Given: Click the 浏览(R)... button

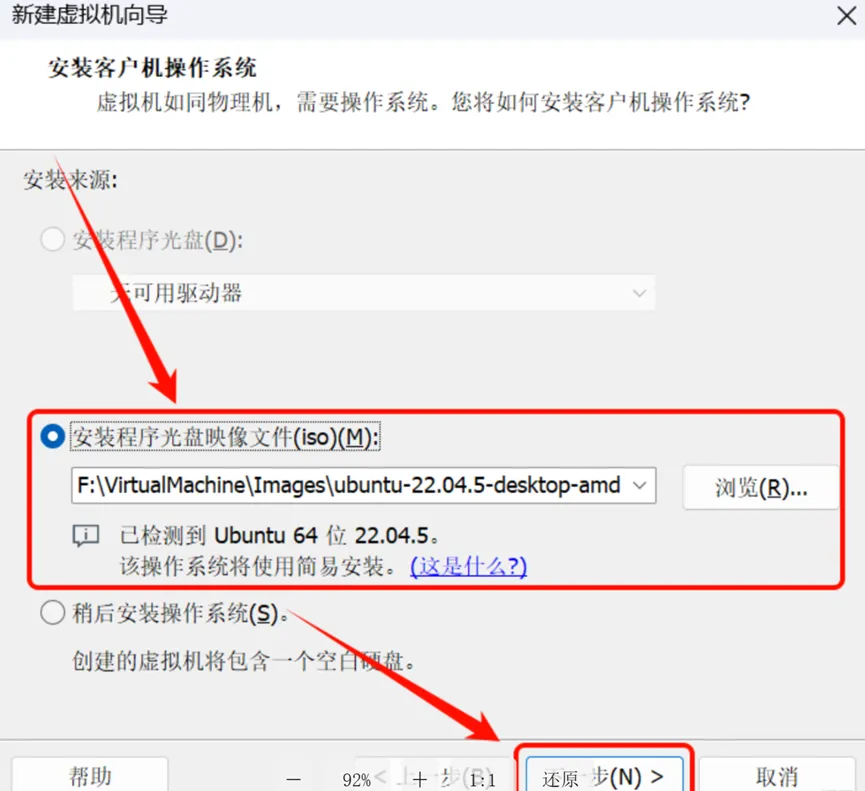Looking at the screenshot, I should [761, 488].
